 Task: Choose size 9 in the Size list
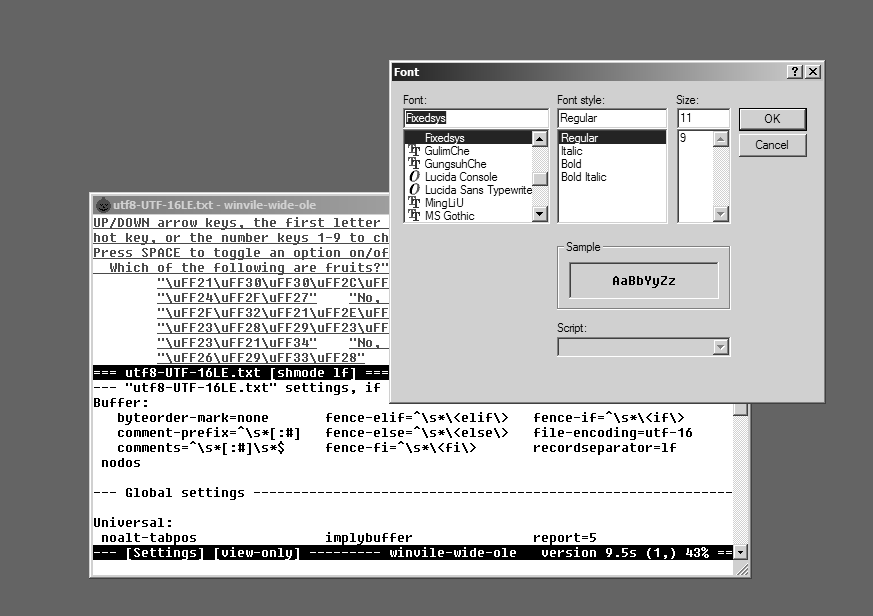[683, 138]
